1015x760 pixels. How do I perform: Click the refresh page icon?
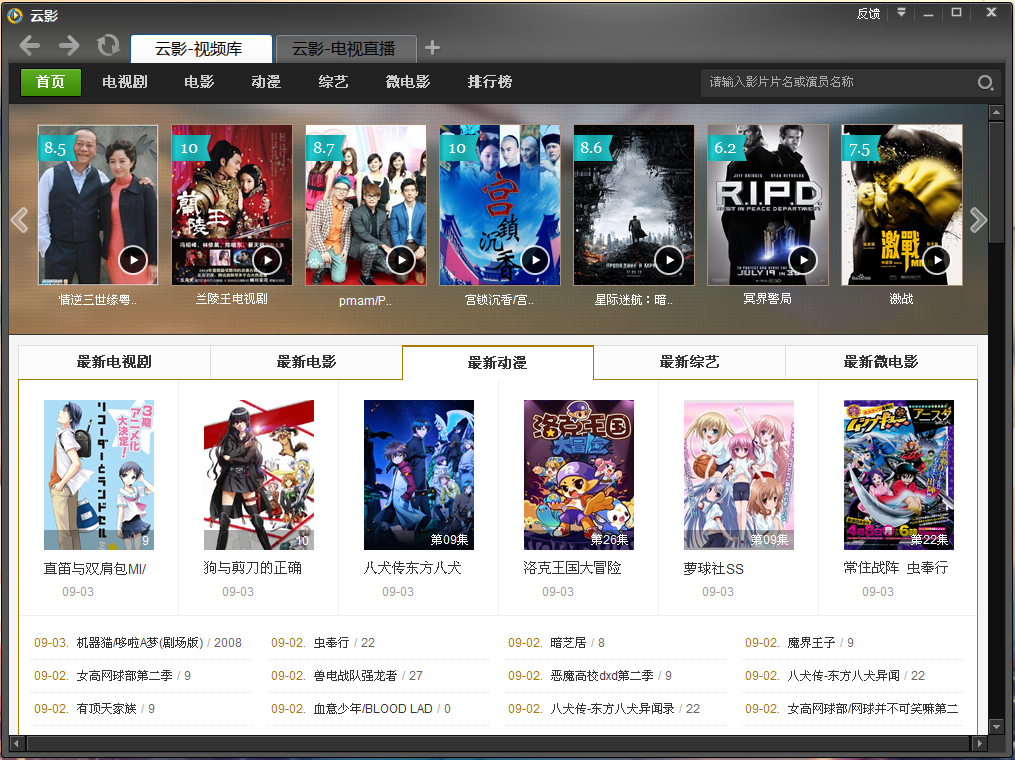coord(108,45)
